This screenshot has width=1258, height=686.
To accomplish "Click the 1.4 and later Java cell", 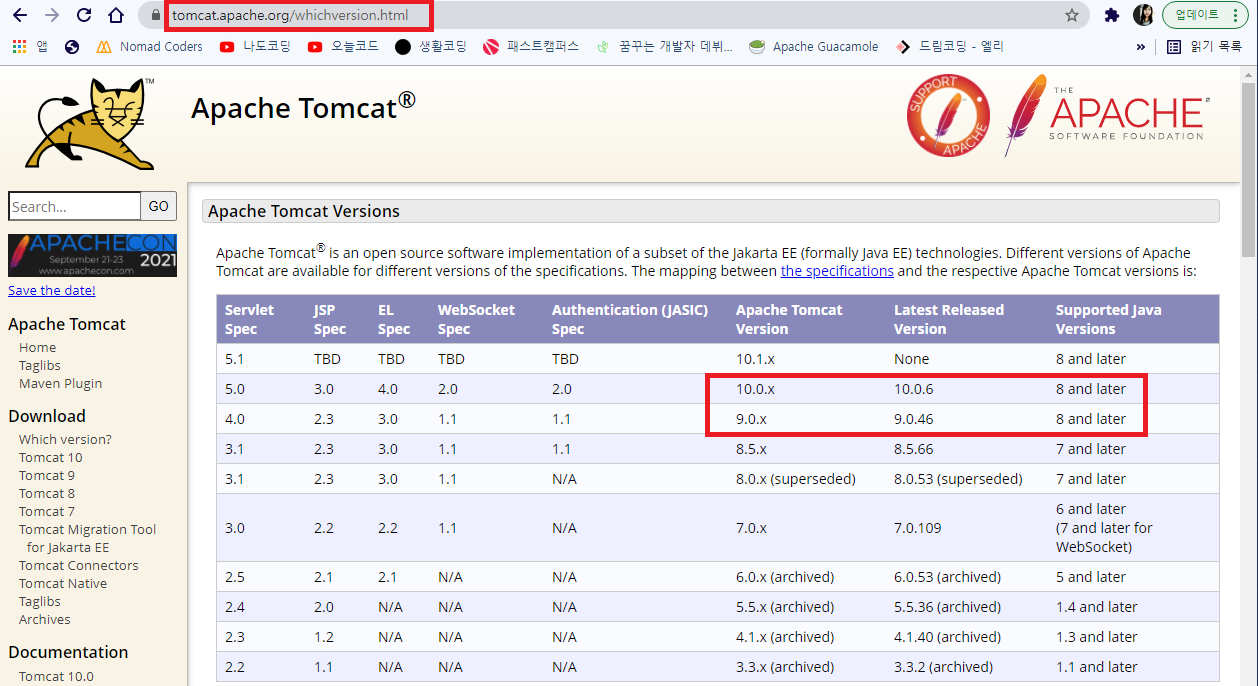I will point(1097,607).
